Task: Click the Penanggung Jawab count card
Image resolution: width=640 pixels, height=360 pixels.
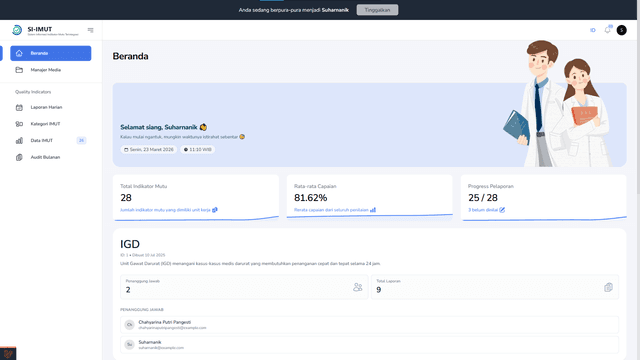Action: pos(244,287)
